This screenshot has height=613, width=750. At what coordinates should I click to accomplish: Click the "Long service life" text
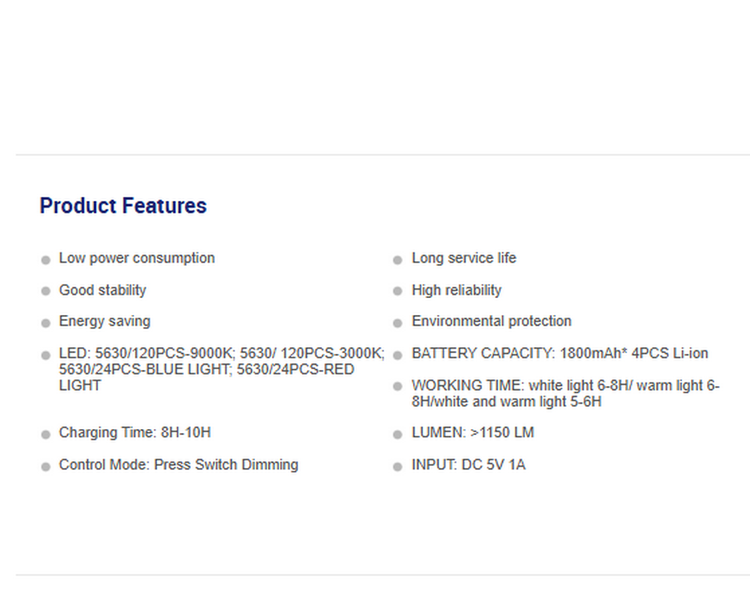[x=464, y=258]
